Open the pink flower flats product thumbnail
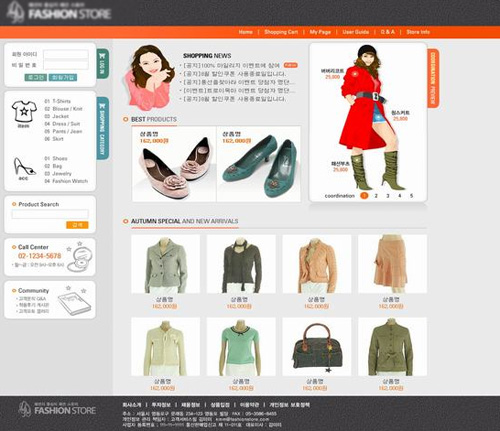The height and width of the screenshot is (431, 500). (x=174, y=164)
